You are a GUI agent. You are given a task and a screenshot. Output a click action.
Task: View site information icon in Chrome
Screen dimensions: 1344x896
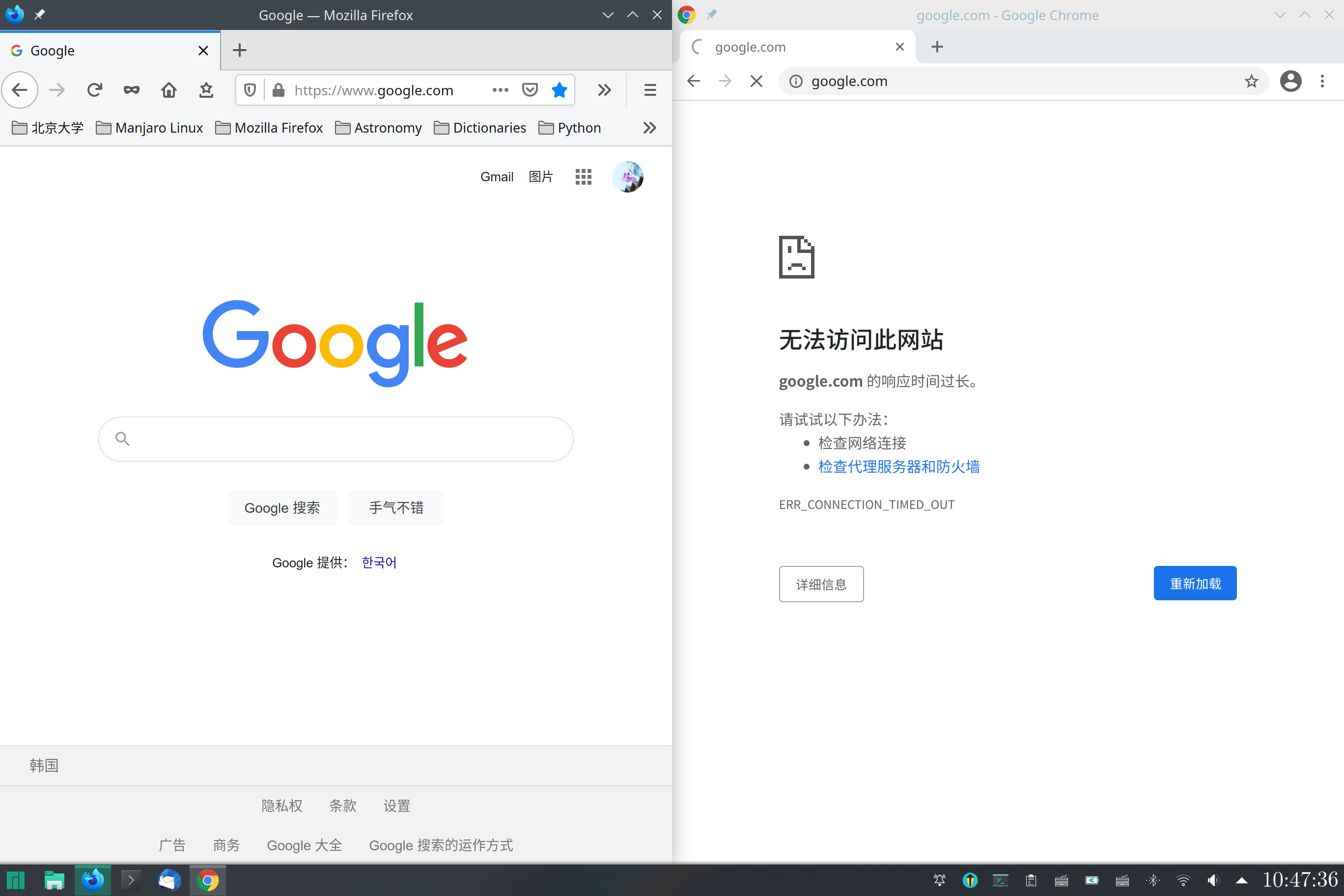pos(795,81)
